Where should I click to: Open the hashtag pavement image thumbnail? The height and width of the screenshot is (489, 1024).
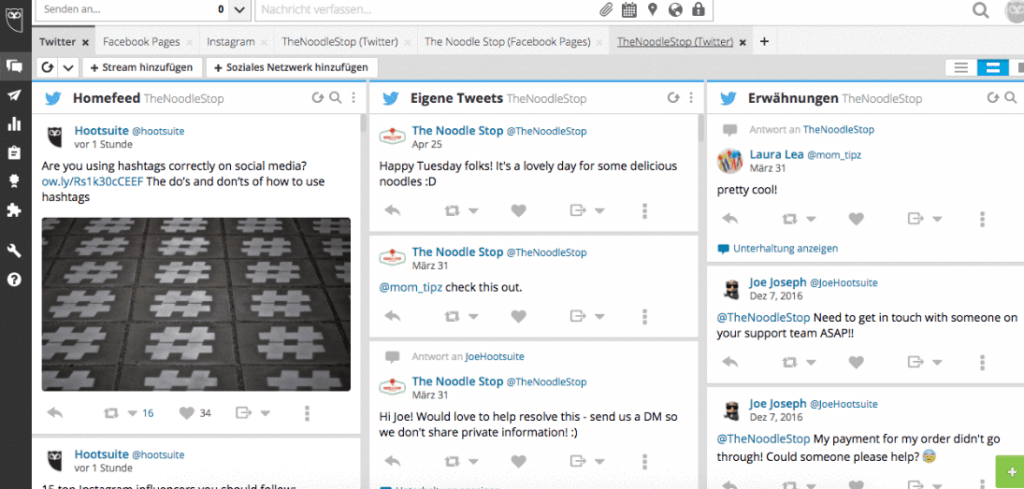196,304
